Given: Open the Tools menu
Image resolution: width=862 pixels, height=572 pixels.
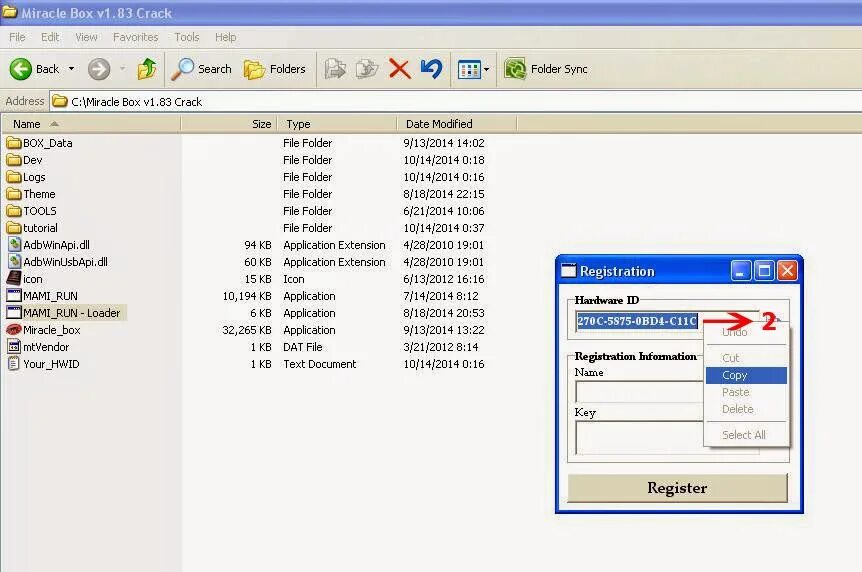Looking at the screenshot, I should [187, 37].
